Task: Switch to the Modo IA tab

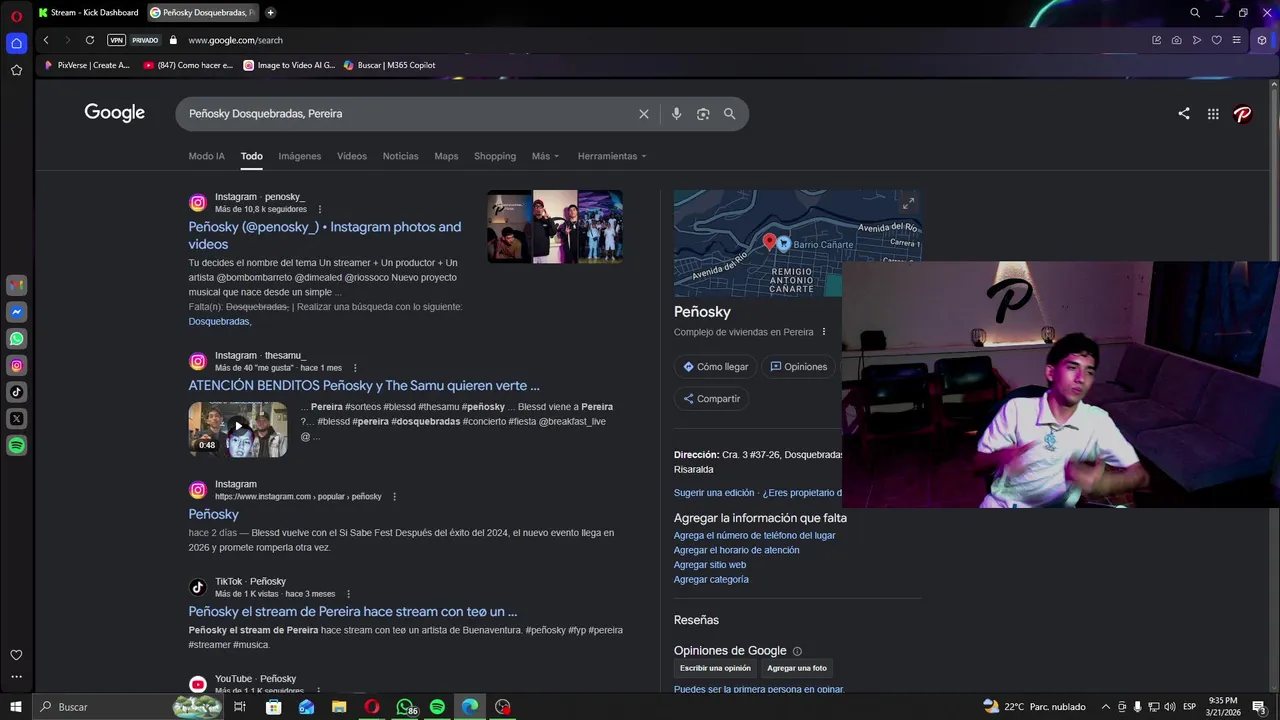Action: (x=207, y=156)
